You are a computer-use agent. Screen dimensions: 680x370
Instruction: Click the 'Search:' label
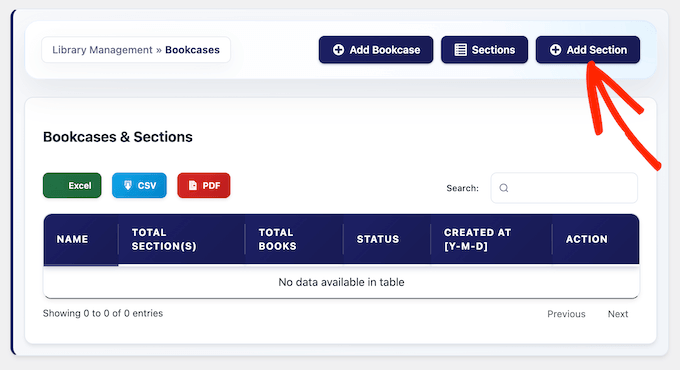462,188
